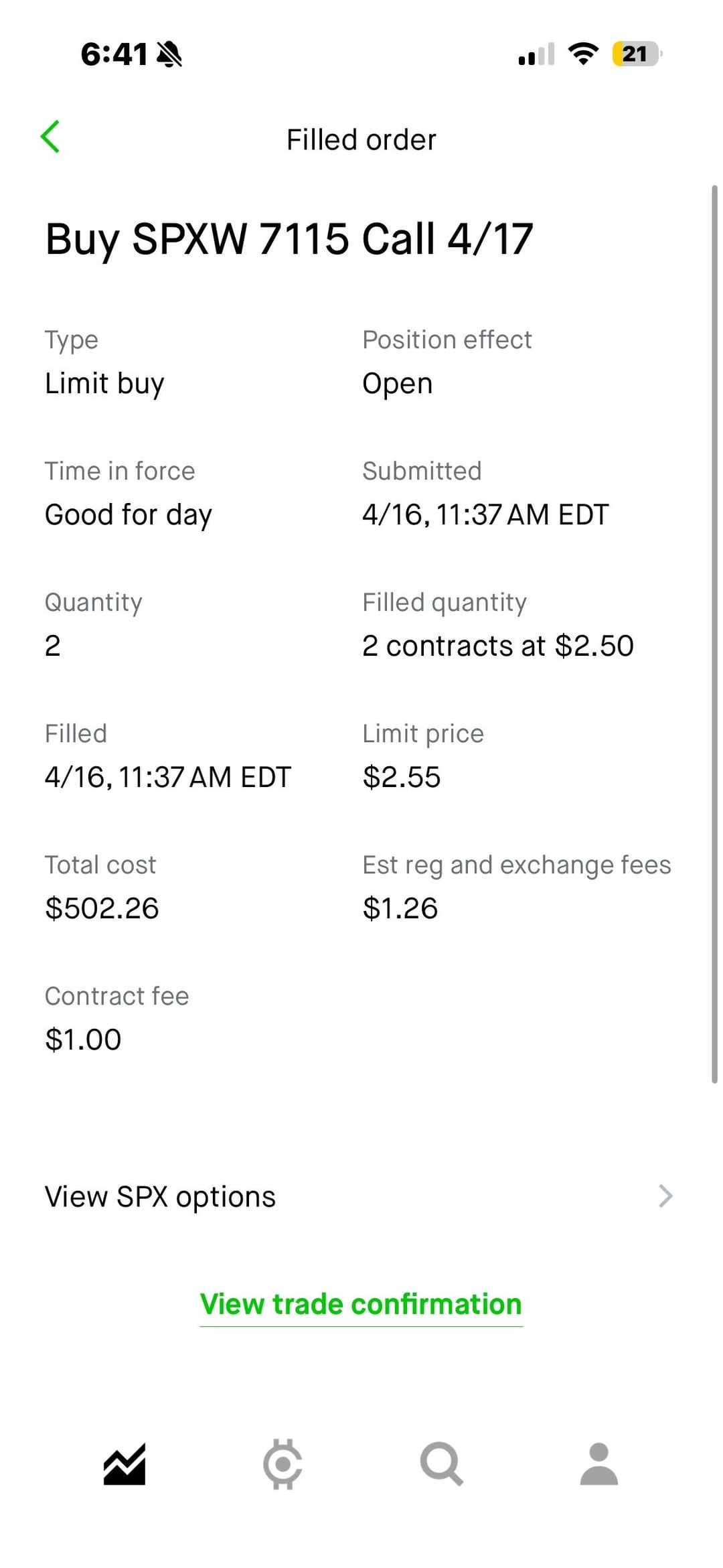Viewport: 723px width, 1568px height.
Task: Tap the cellular signal bars
Action: (536, 54)
